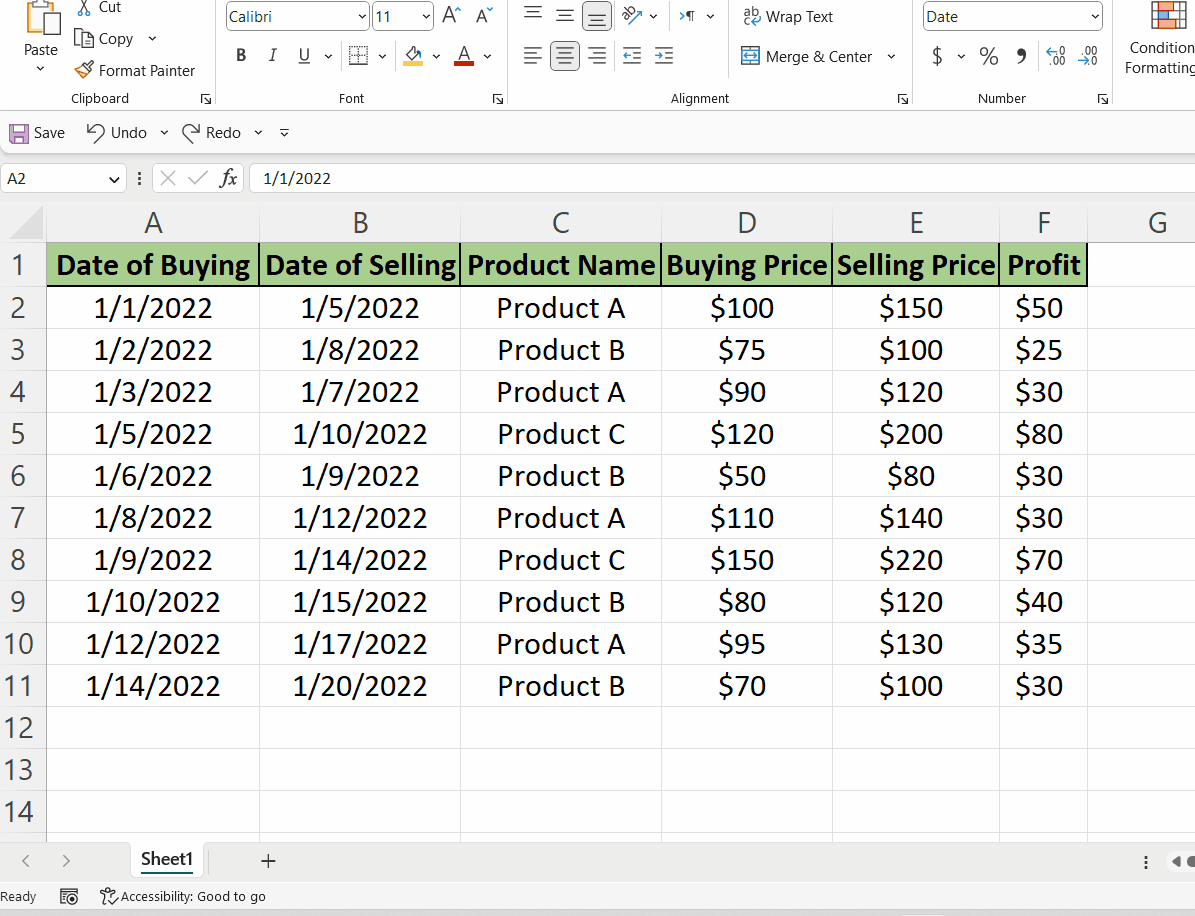Switch to the Sheet1 tab
Screen dimensions: 1195x916
(166, 859)
